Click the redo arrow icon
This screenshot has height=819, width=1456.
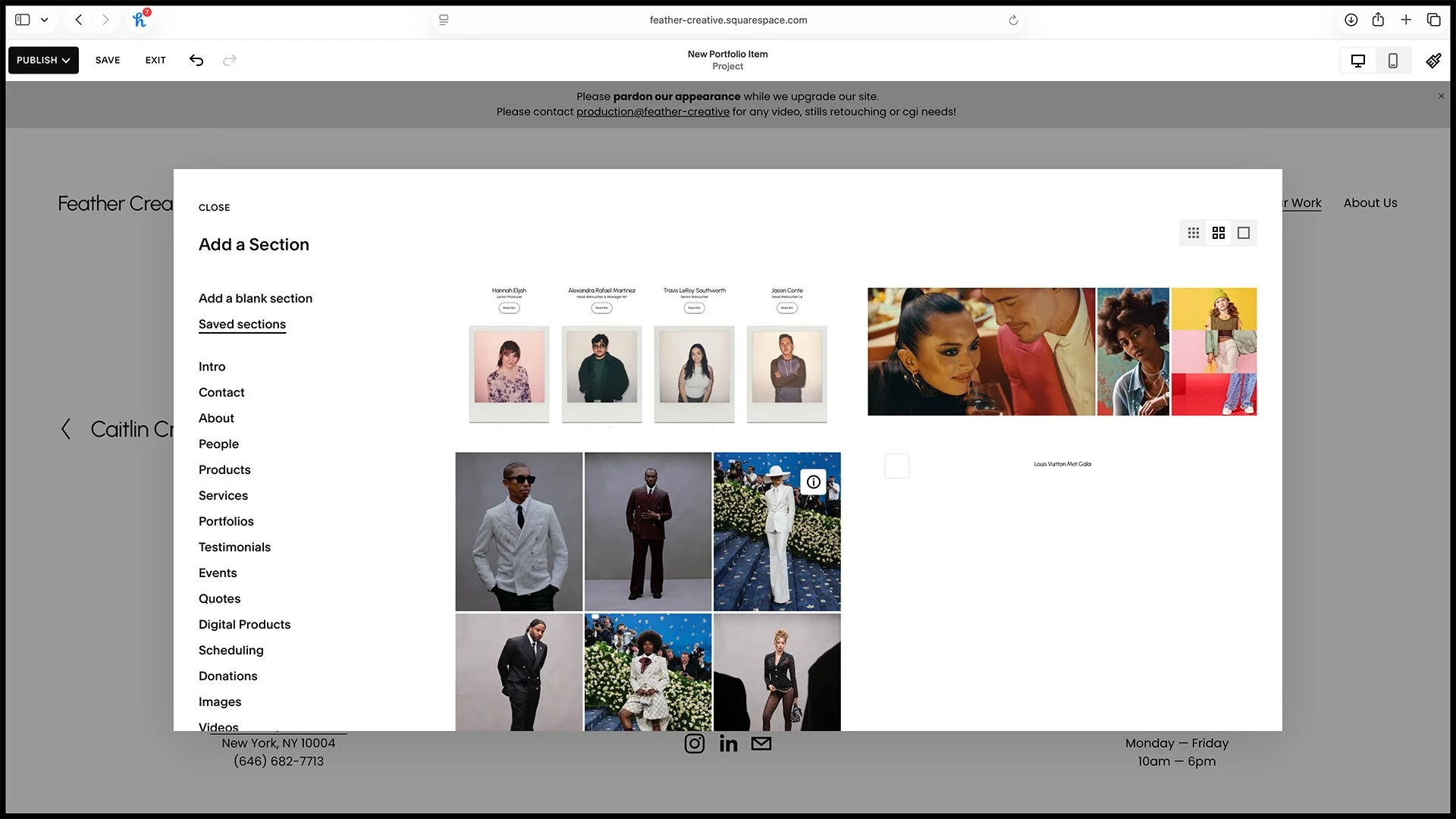[x=230, y=60]
